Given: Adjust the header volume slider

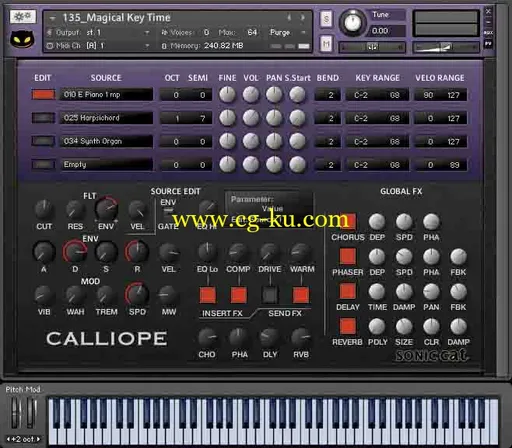Looking at the screenshot, I should click(x=446, y=47).
